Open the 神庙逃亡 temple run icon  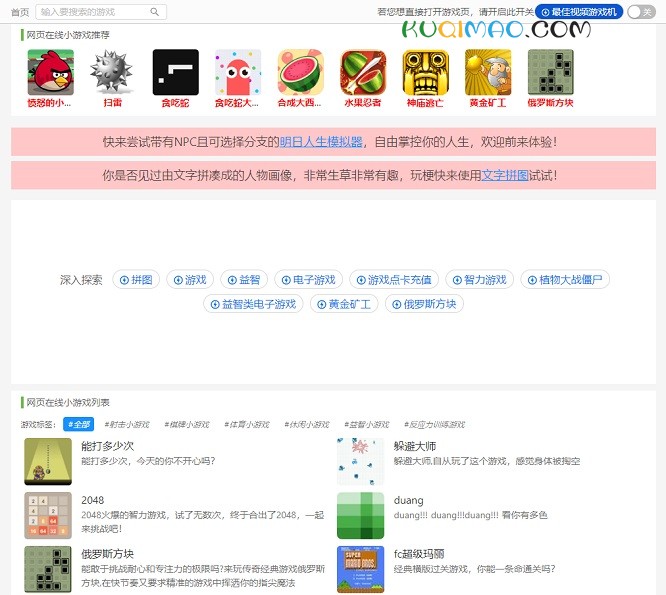click(426, 72)
